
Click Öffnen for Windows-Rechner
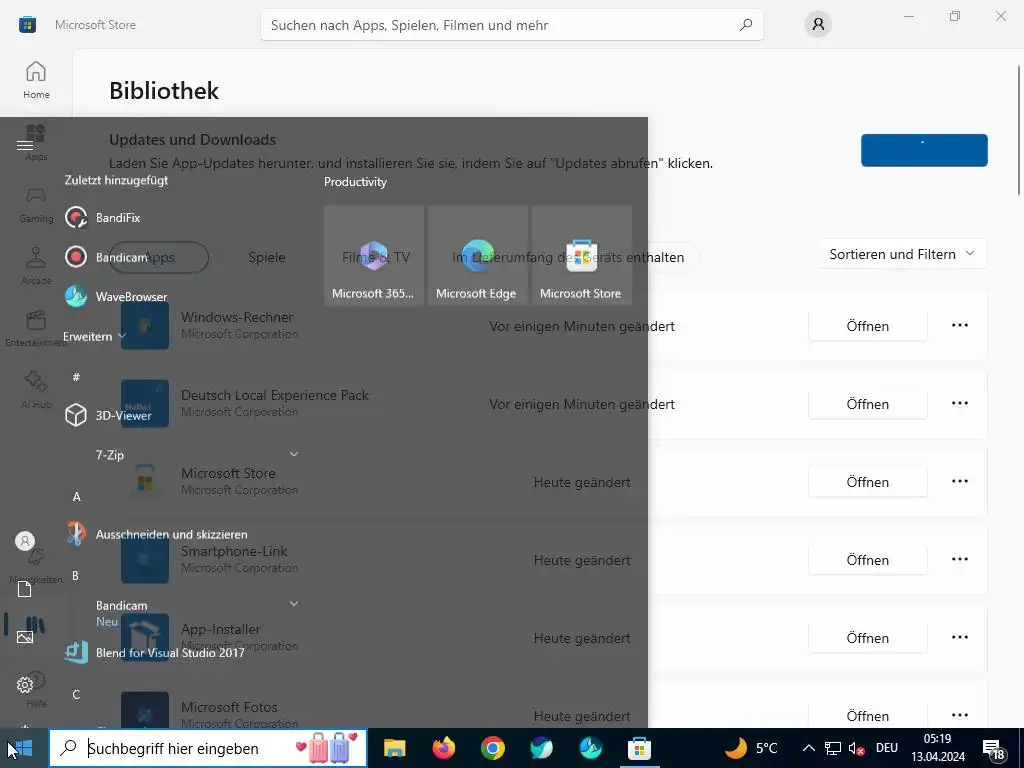click(x=867, y=326)
